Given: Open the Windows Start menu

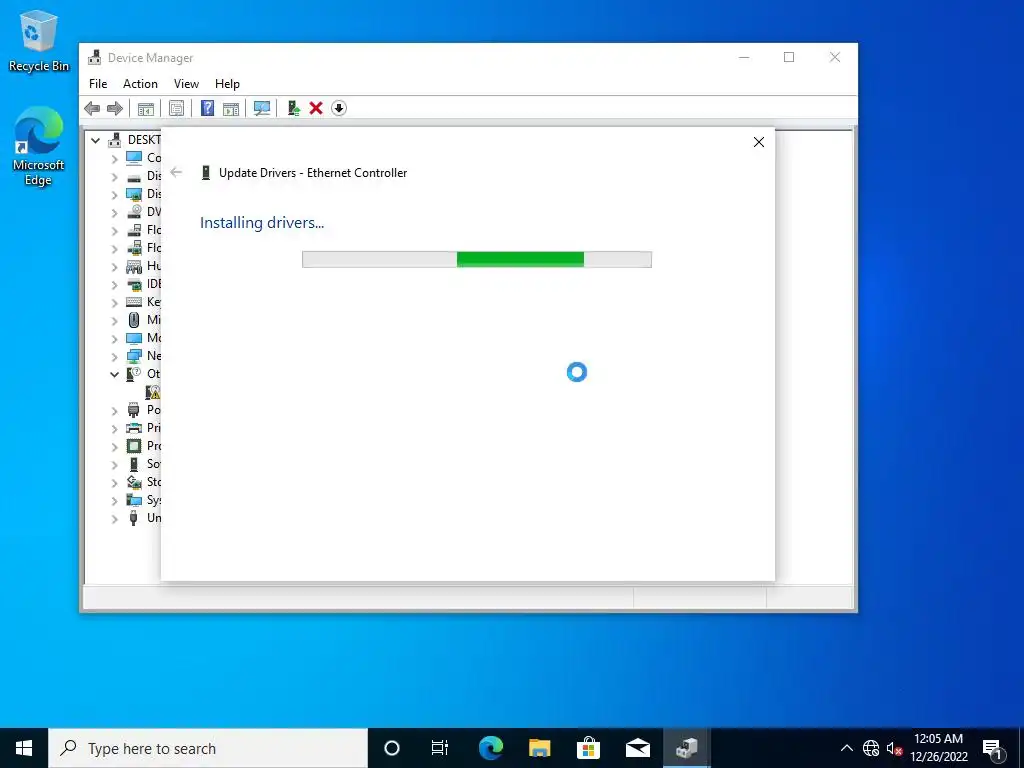Looking at the screenshot, I should pos(24,748).
